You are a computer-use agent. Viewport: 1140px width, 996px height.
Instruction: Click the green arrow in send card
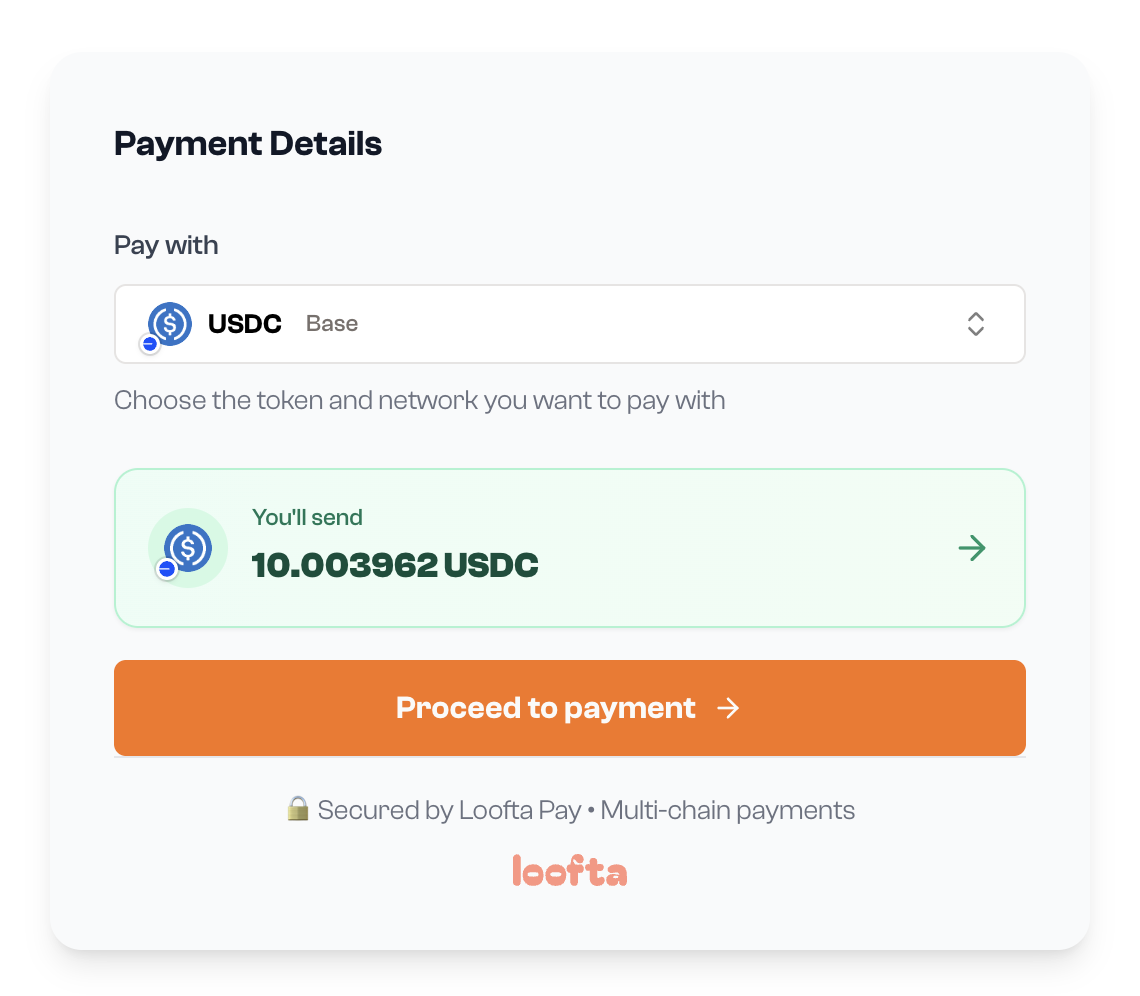[x=971, y=548]
